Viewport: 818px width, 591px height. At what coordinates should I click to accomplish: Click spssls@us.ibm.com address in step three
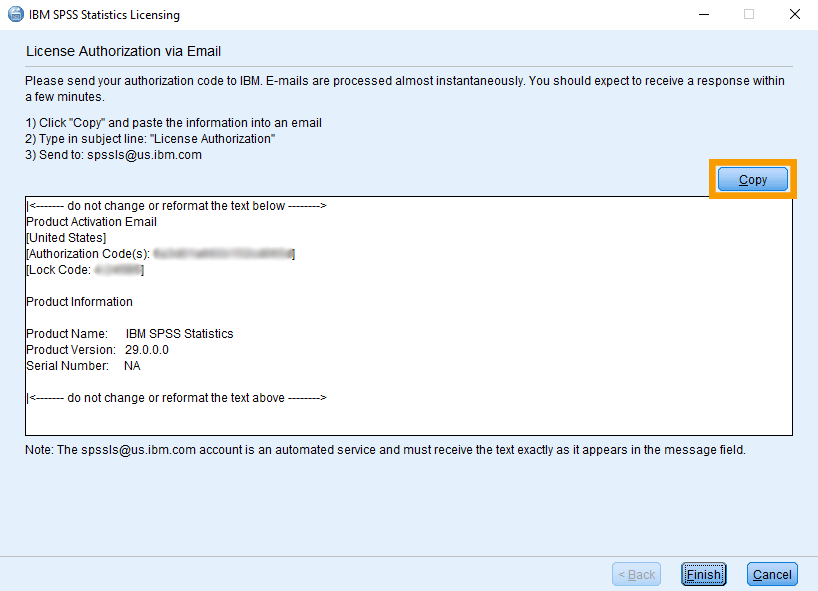click(x=145, y=155)
